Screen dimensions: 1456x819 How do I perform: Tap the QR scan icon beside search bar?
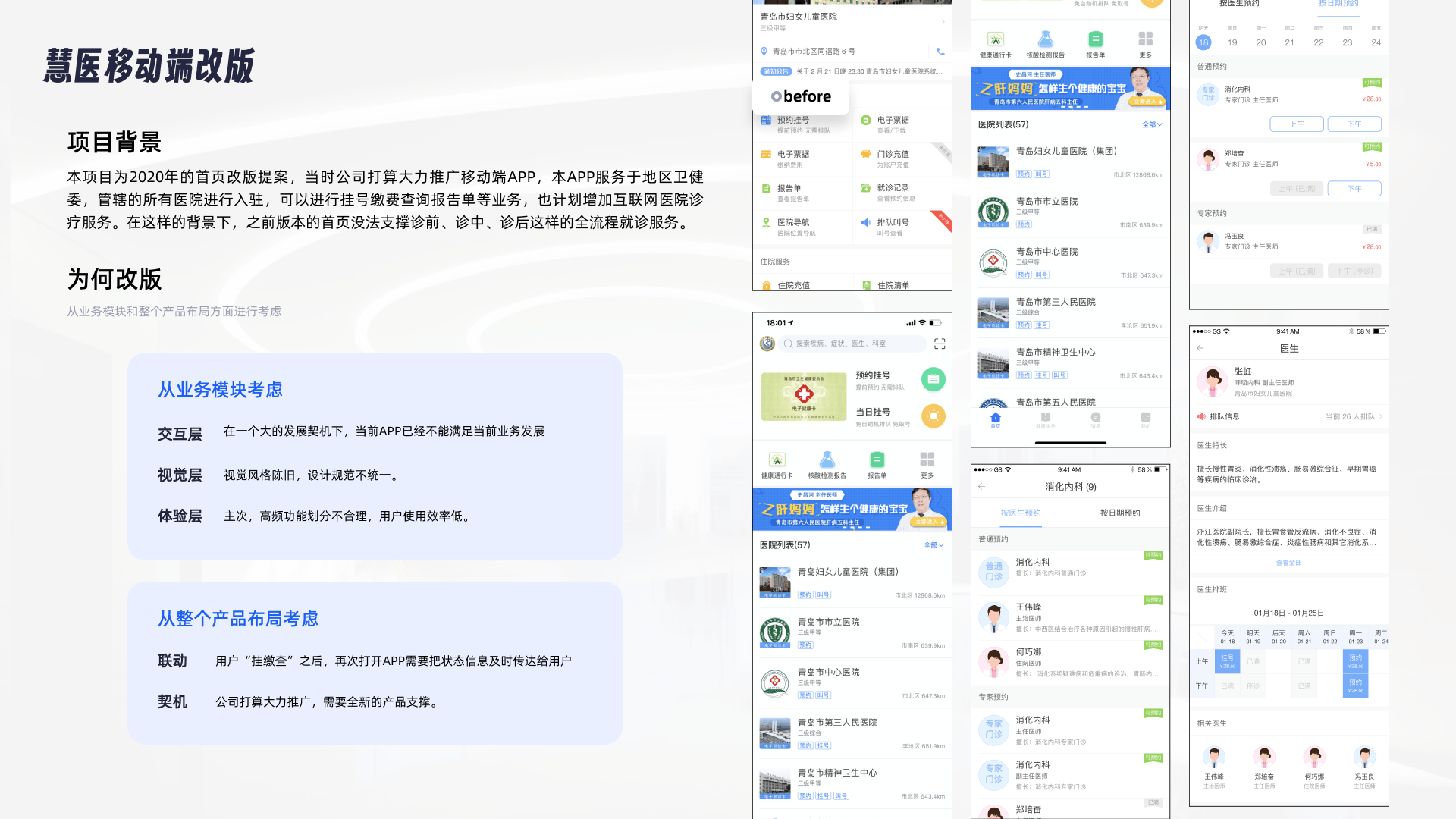coord(940,344)
